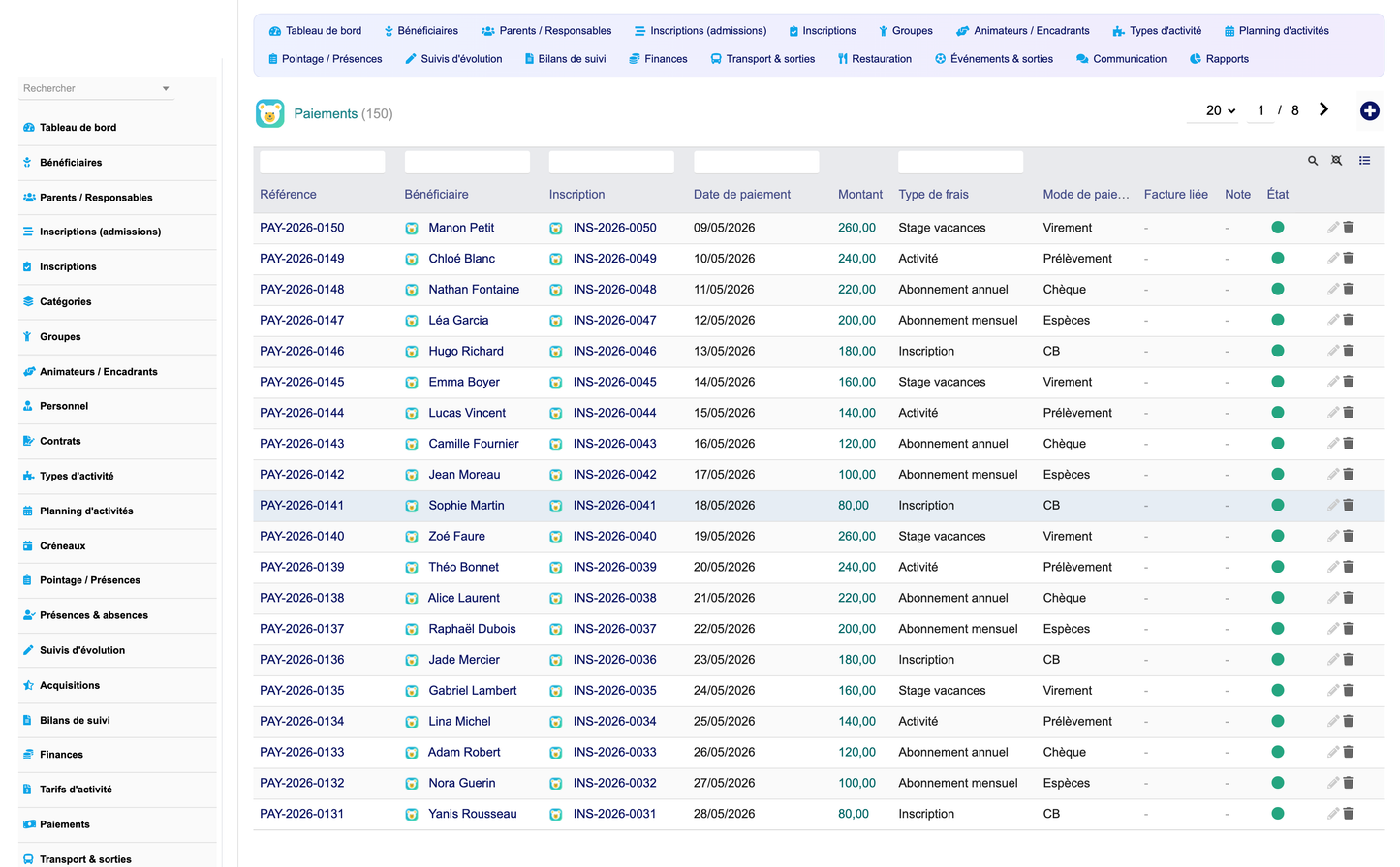Click the clear filters icon
The height and width of the screenshot is (867, 1400).
click(x=1337, y=161)
